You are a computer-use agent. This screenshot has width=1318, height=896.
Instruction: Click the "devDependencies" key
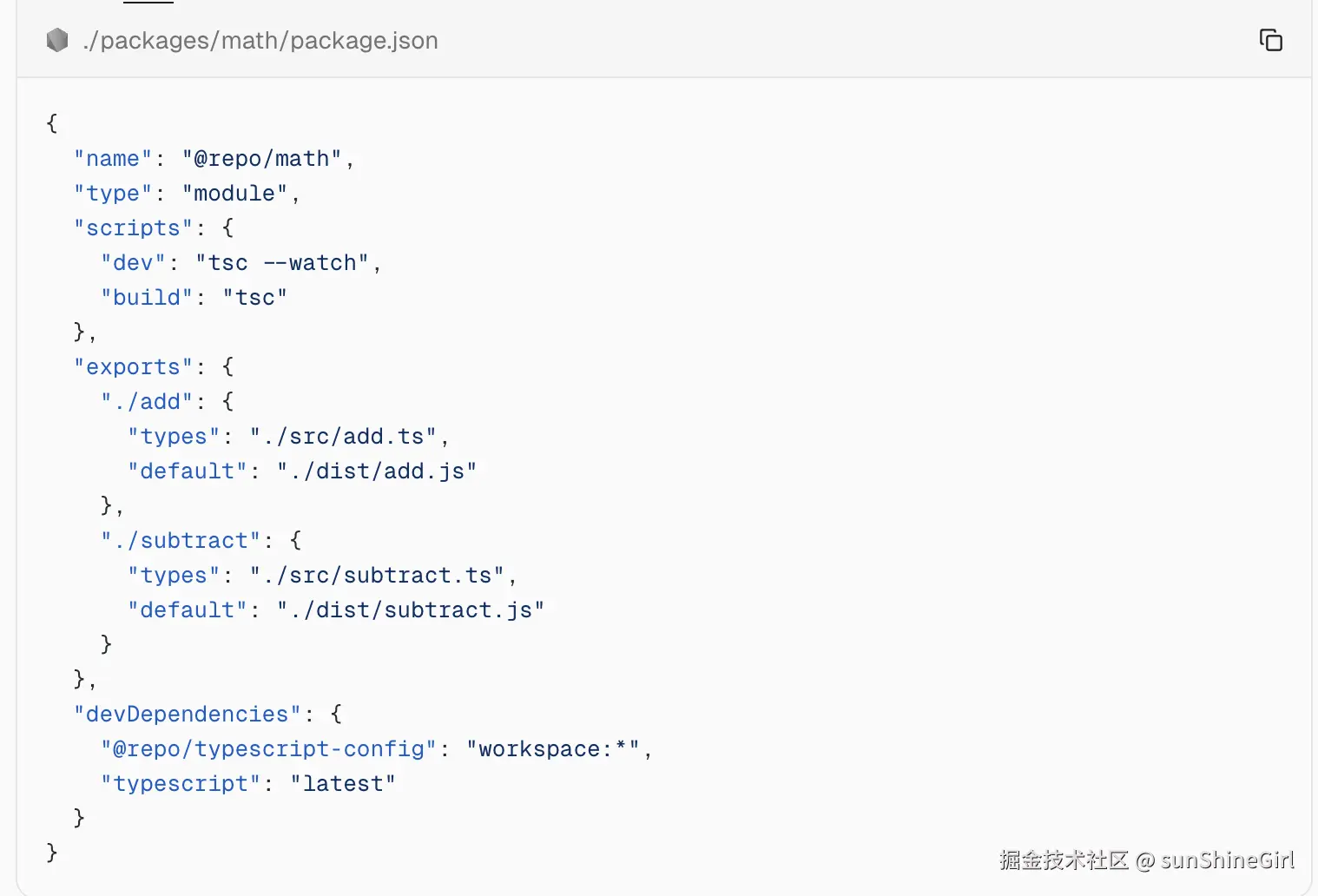[187, 715]
